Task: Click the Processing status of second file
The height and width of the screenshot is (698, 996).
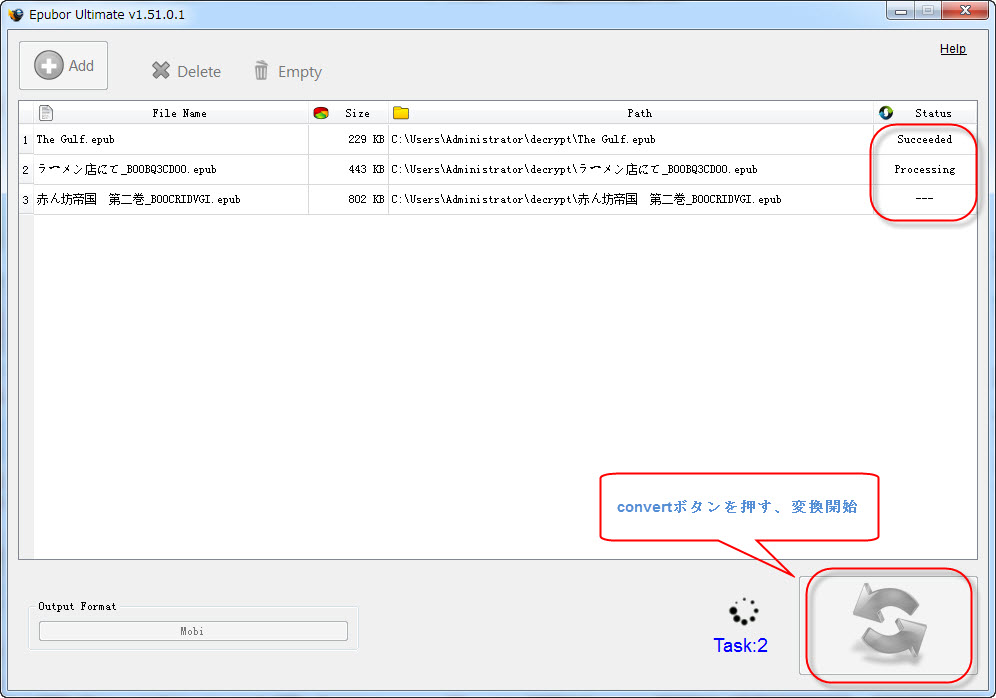Action: 924,170
